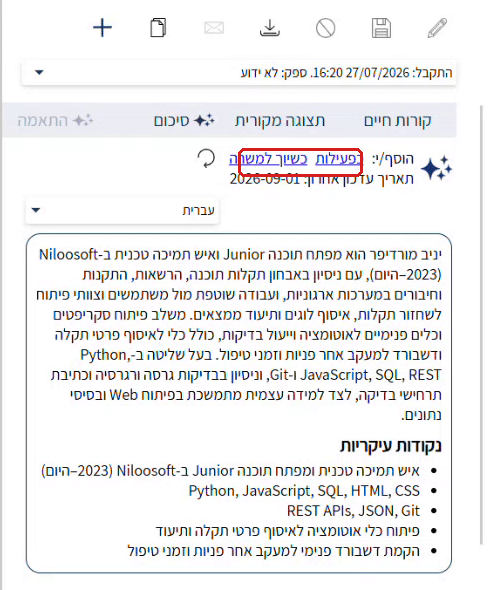
Task: Click the לפעילות link
Action: (338, 159)
